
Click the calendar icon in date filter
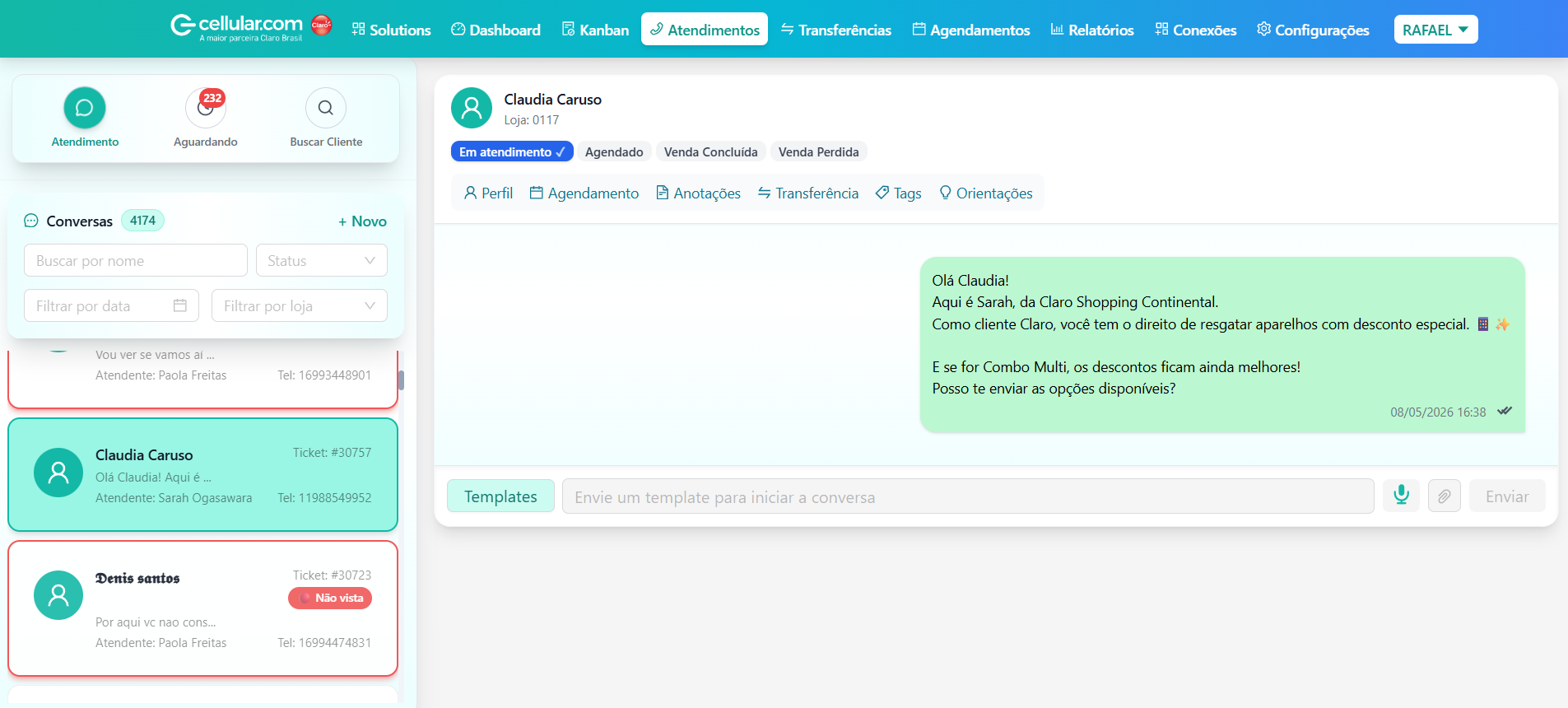pyautogui.click(x=180, y=305)
